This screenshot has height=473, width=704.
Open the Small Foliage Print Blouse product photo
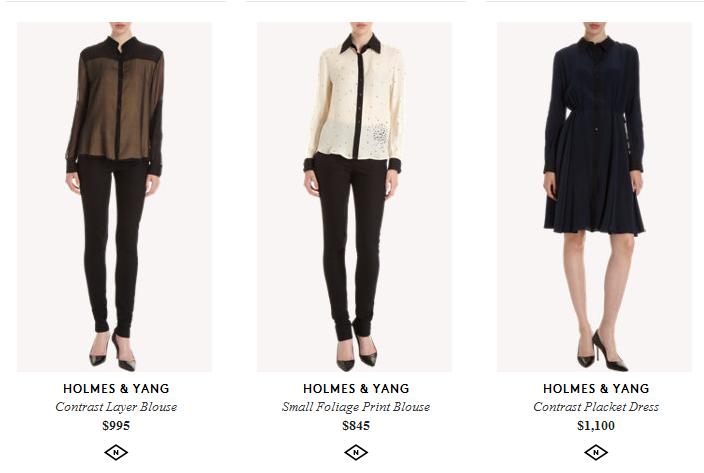coord(354,197)
